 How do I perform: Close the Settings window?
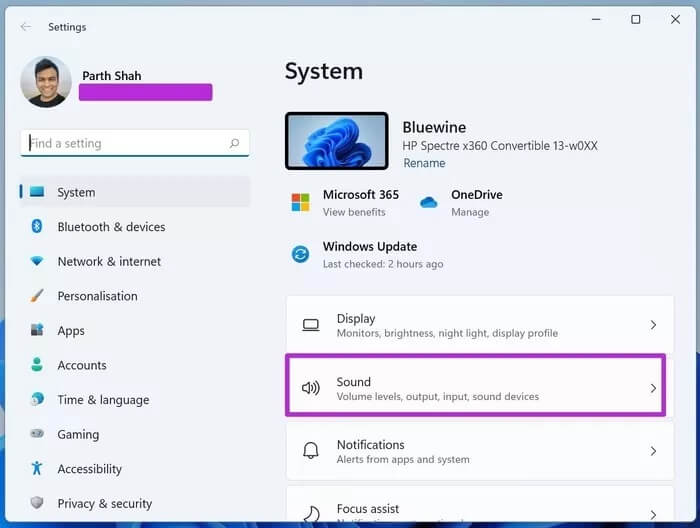coord(675,19)
